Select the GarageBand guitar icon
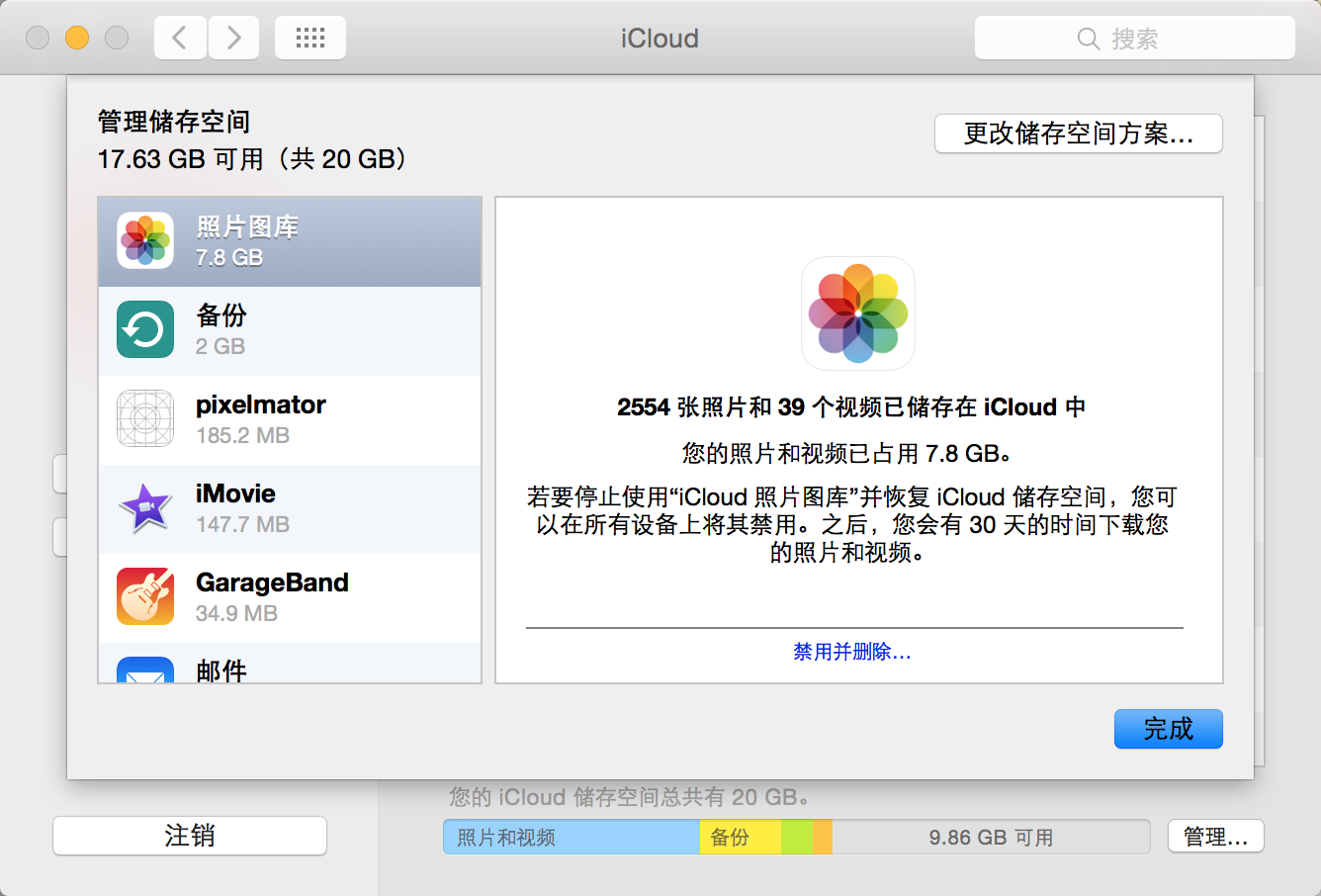This screenshot has width=1321, height=896. [x=145, y=596]
